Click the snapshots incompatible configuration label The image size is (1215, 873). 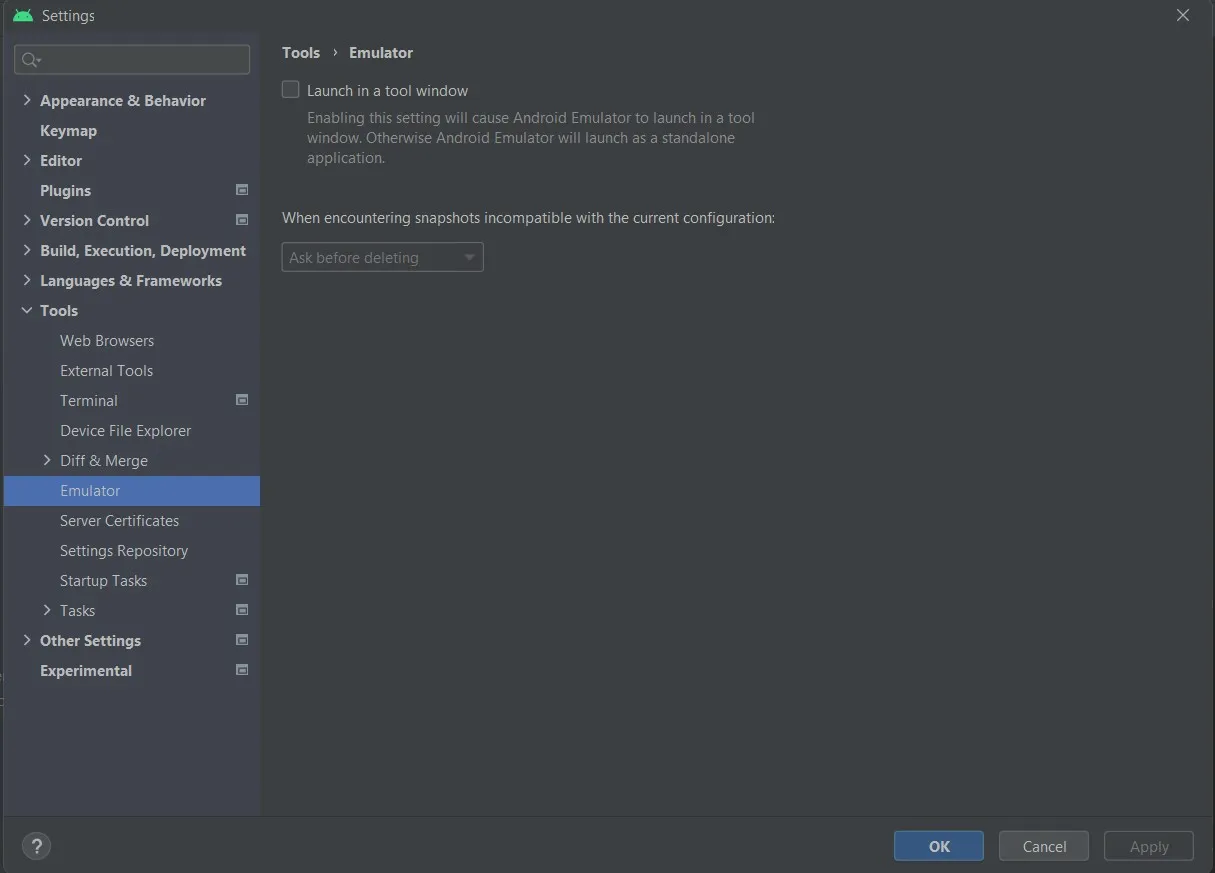coord(528,217)
